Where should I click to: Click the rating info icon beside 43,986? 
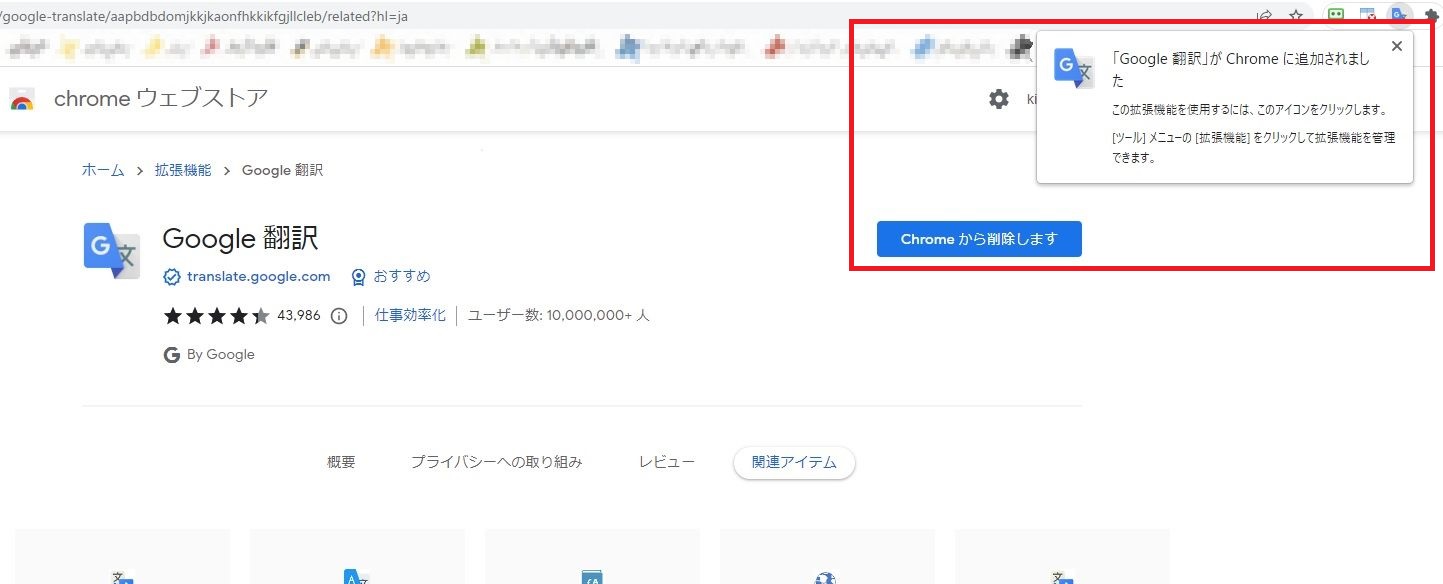tap(339, 316)
